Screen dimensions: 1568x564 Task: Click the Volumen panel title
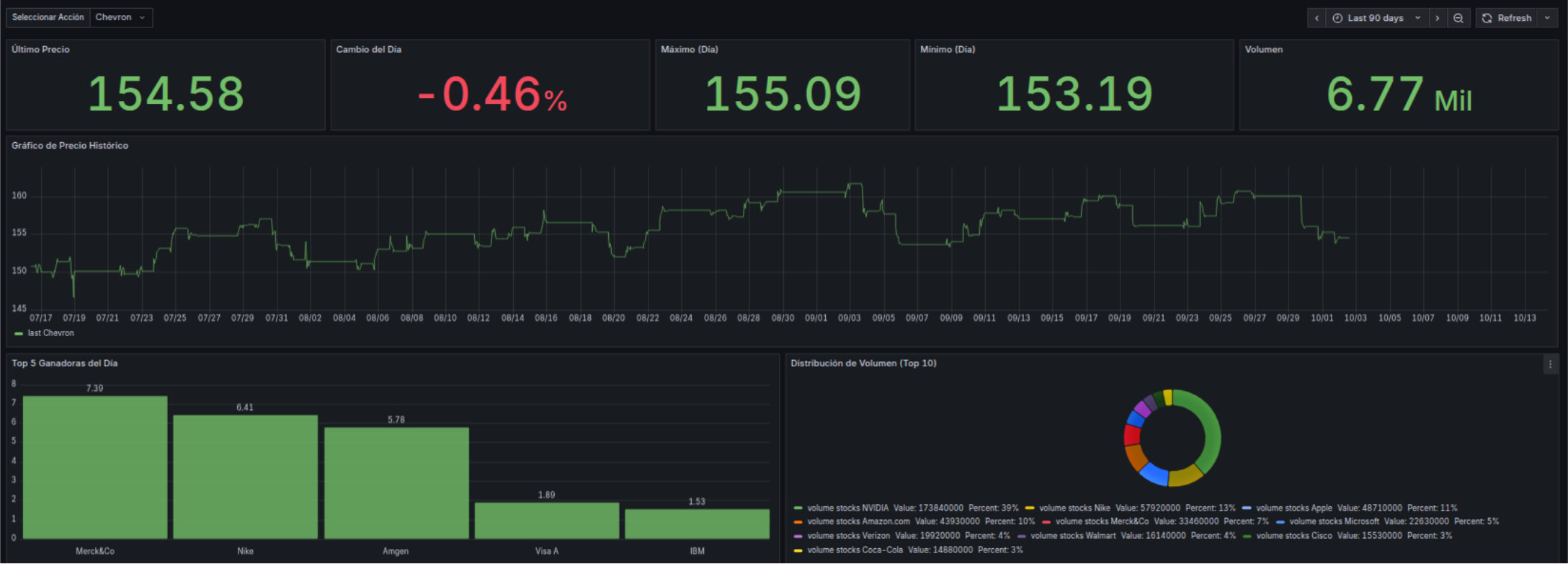(x=1263, y=50)
